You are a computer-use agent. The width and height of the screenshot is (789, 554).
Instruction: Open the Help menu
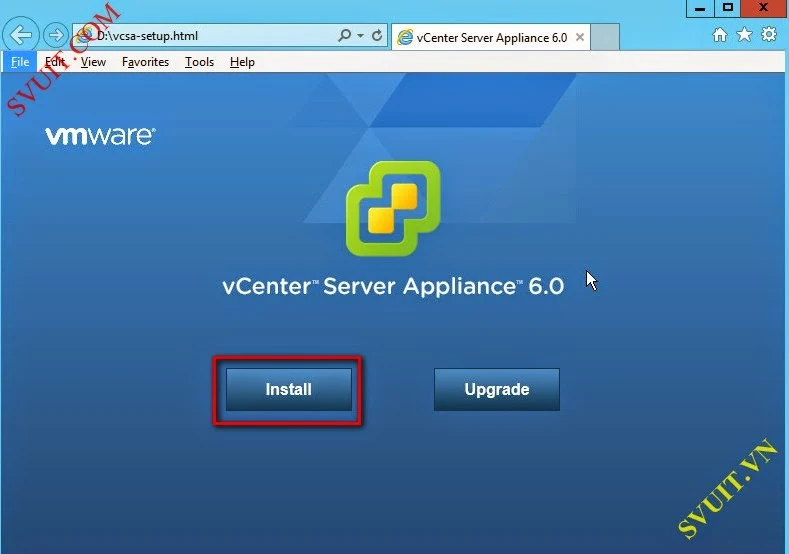tap(242, 62)
